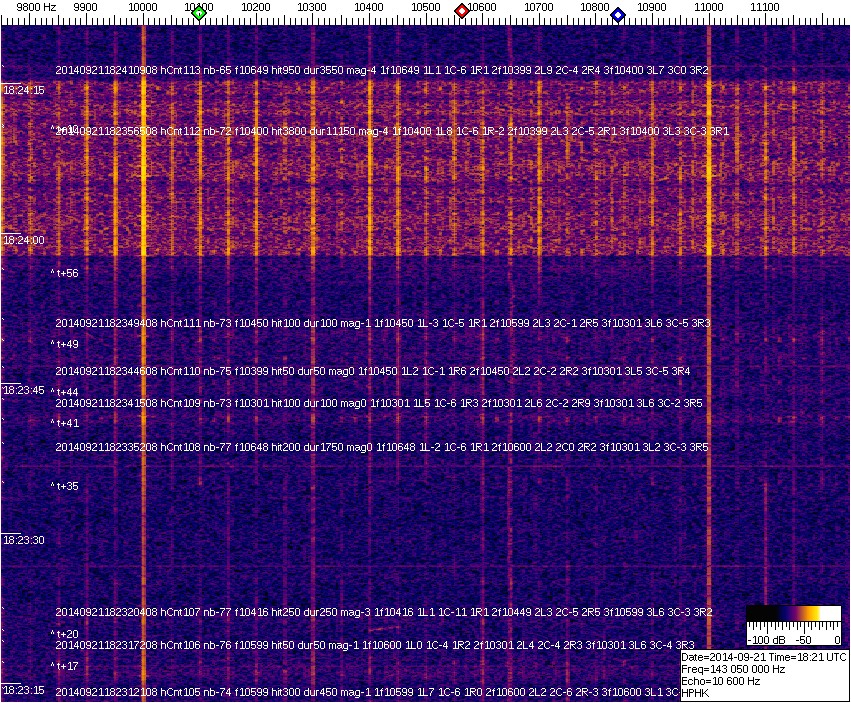This screenshot has width=851, height=703.
Task: Click the 10000 Hz frequency scale label
Action: pos(144,7)
